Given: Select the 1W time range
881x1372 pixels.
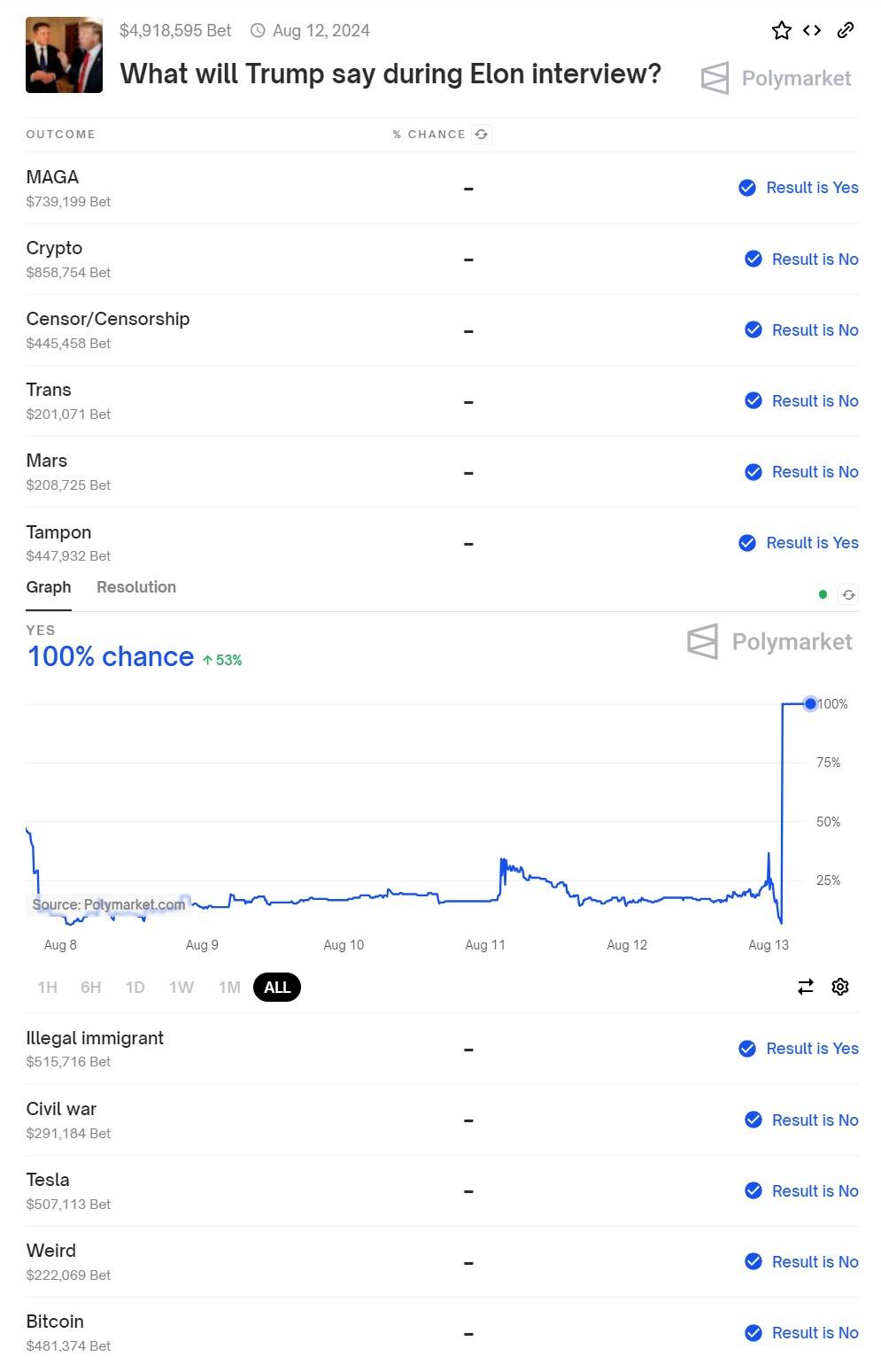Looking at the screenshot, I should click(182, 988).
